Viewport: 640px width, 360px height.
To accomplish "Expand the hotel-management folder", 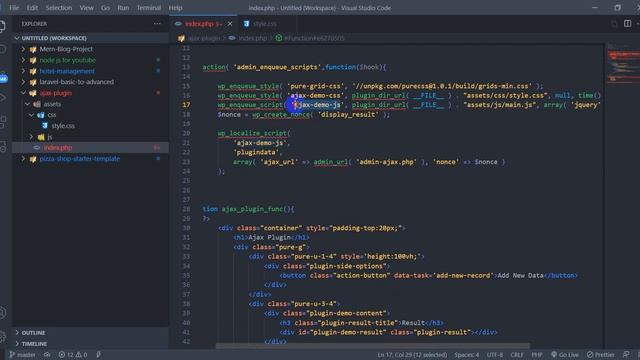I will [23, 71].
